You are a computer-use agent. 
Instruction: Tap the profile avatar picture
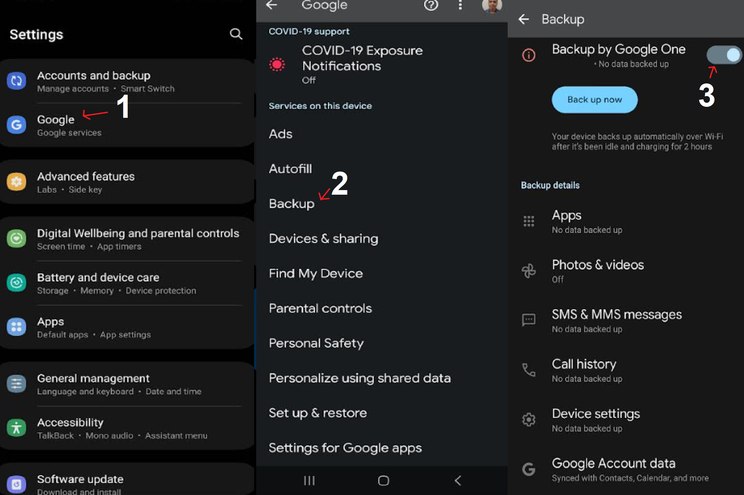[492, 6]
